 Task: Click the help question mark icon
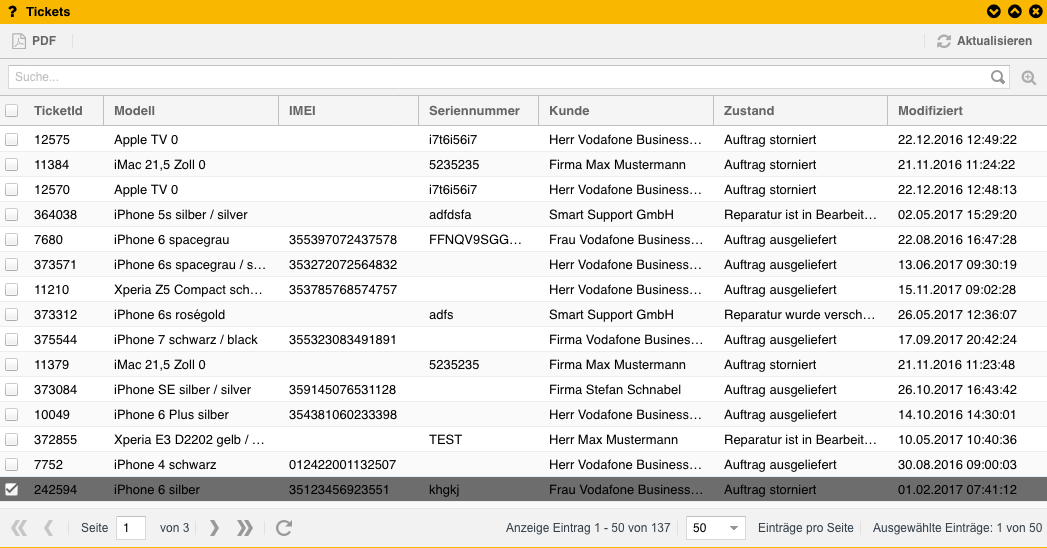point(13,11)
